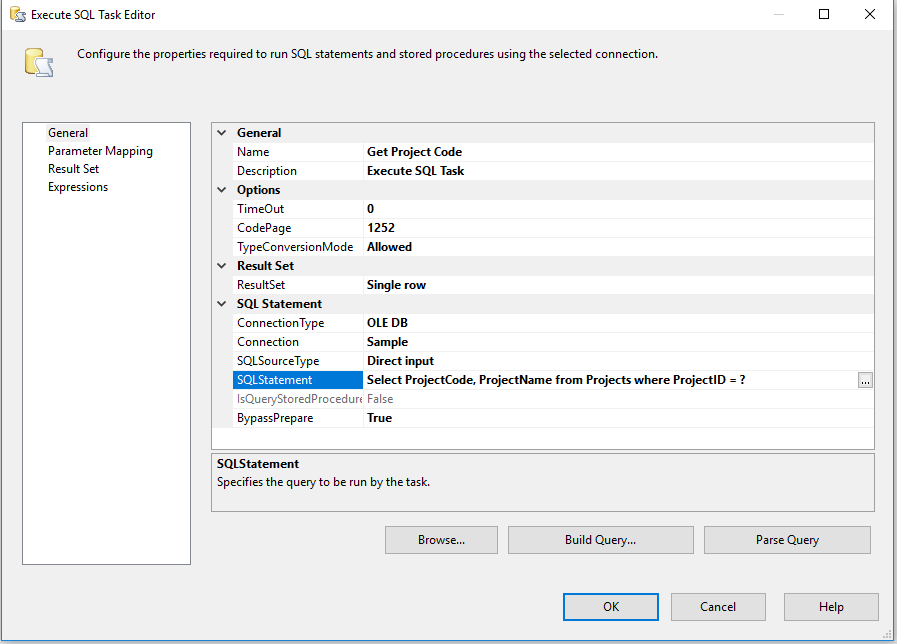Open the Browse dialog
Screen dimensions: 897x644
441,539
